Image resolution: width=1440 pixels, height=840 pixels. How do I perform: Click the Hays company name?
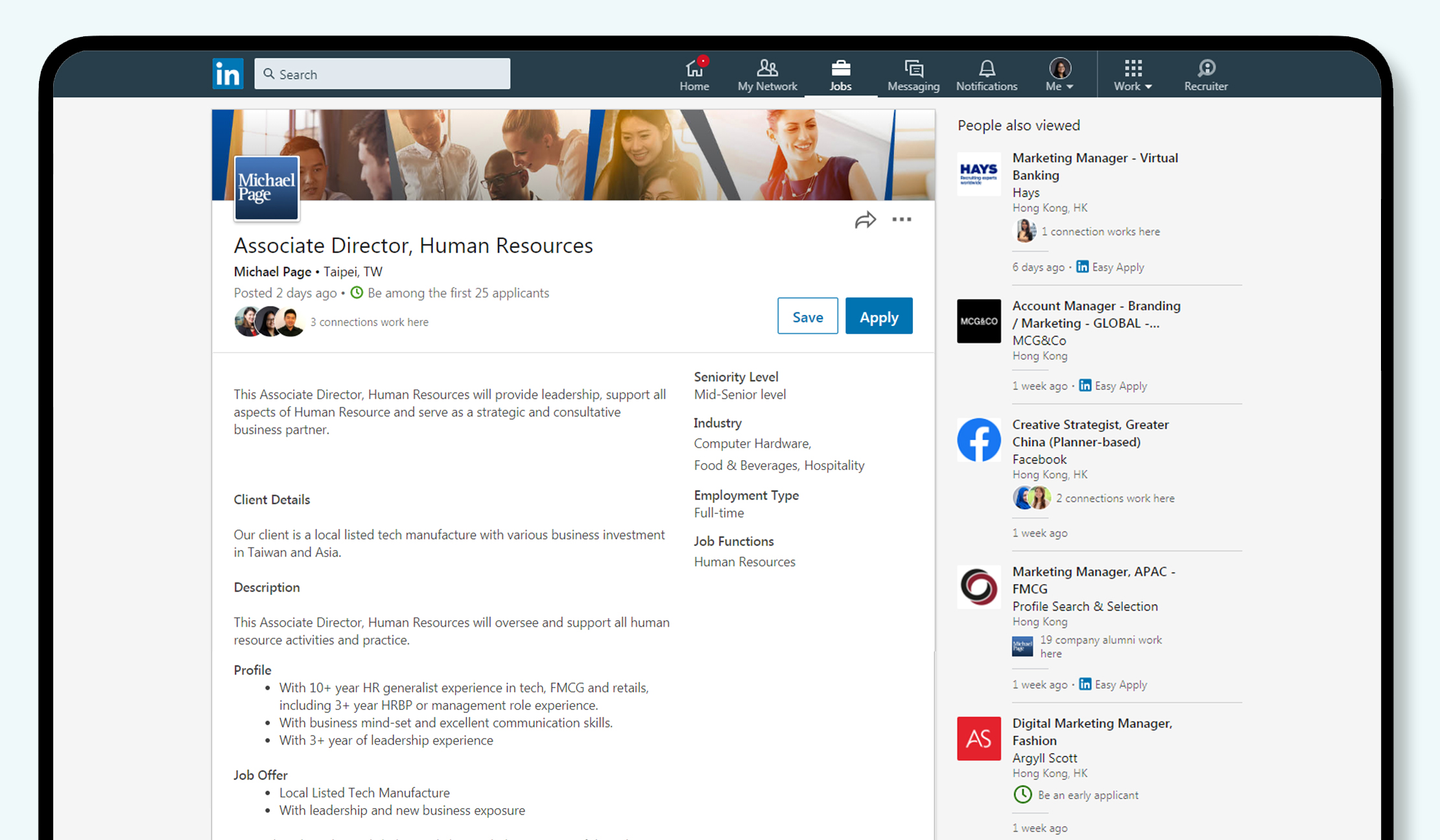(1026, 192)
